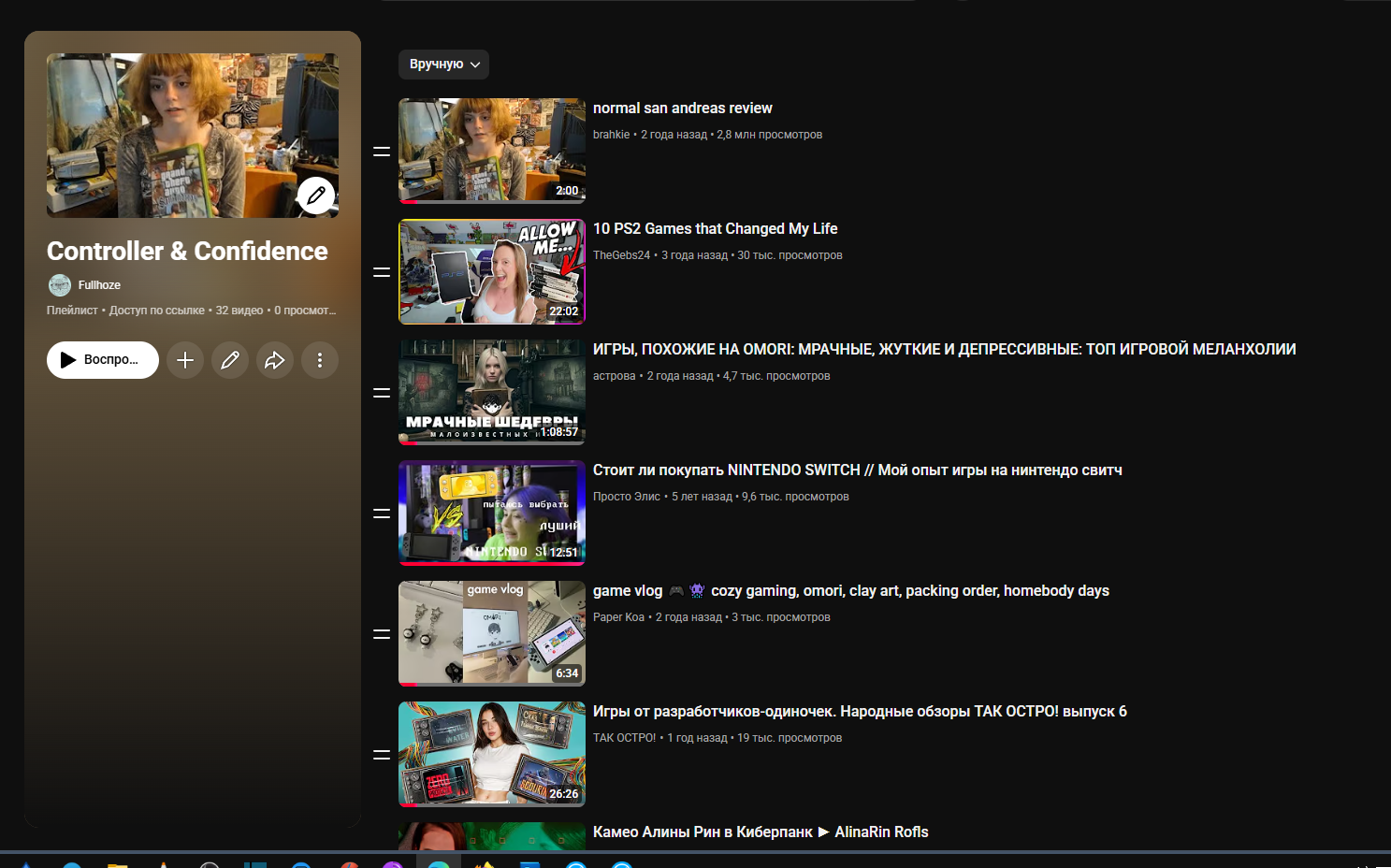Screen dimensions: 1391x868
Task: Play the "МРАЧНЫЕ ШЕДЕВРЫ" thumbnail (1:08:57)
Action: click(492, 392)
